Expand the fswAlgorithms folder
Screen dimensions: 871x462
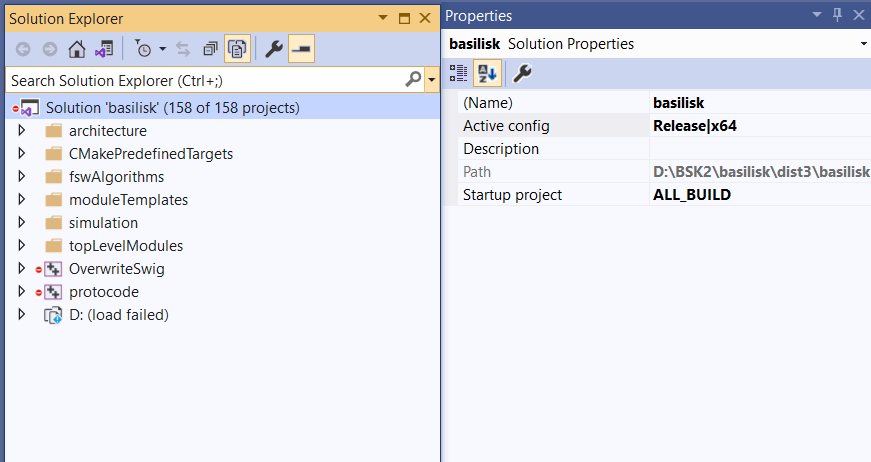point(22,177)
